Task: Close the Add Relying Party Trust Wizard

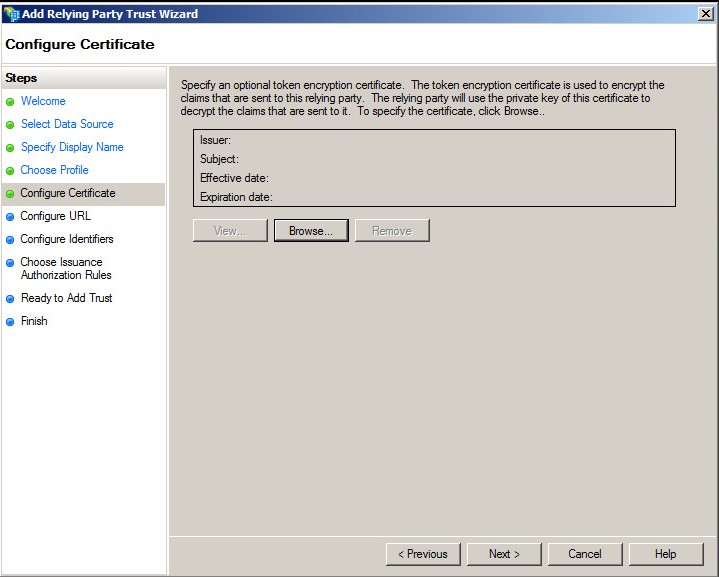Action: pos(706,14)
